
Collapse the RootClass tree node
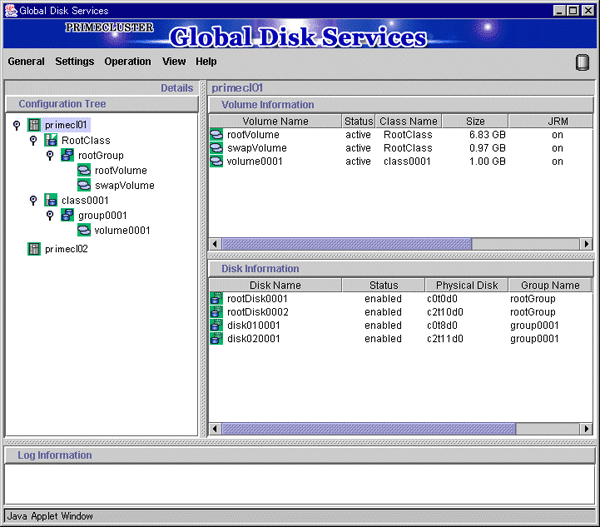pyautogui.click(x=33, y=140)
